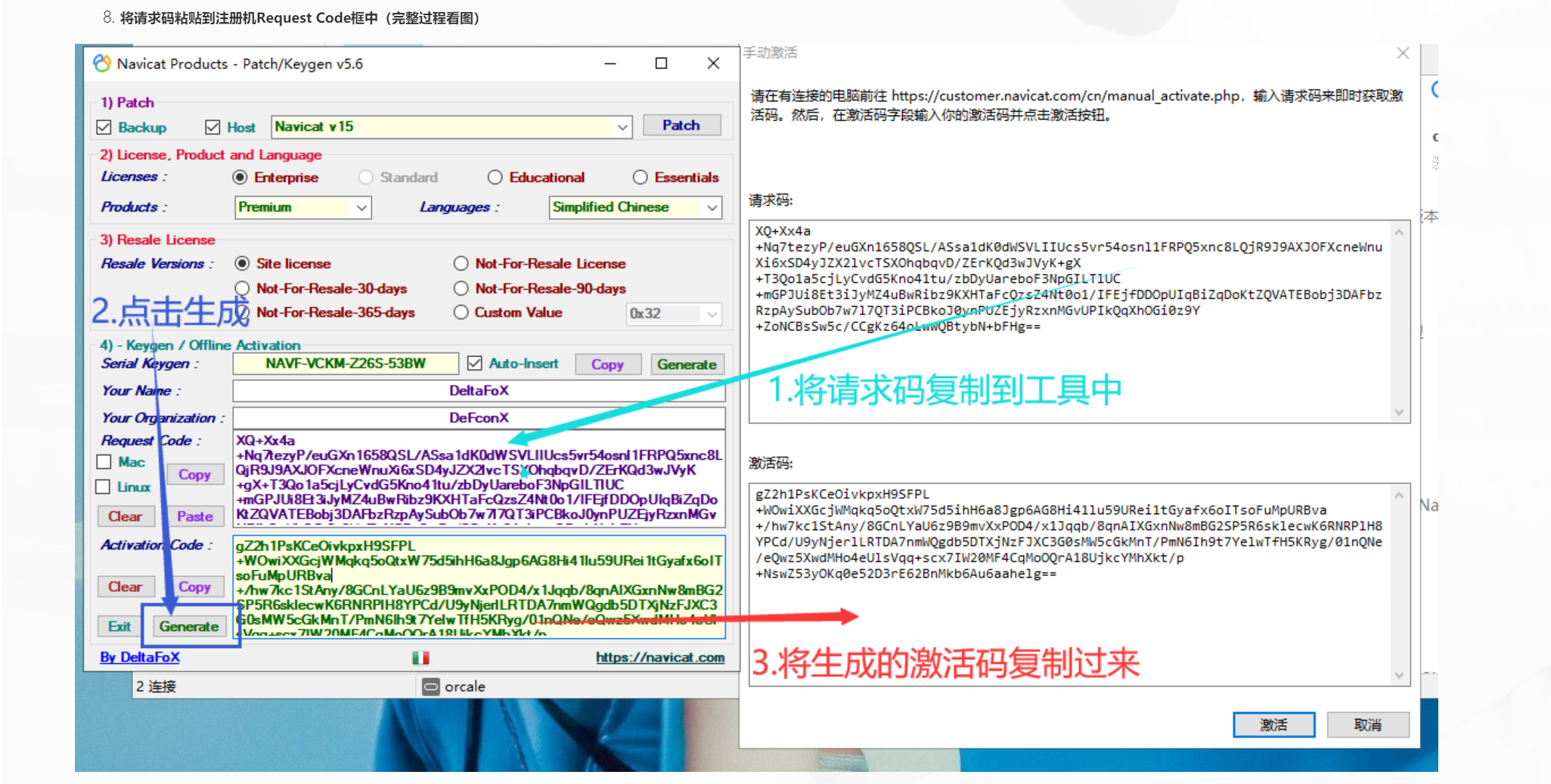Viewport: 1551px width, 784px height.
Task: Toggle the Auto-Insert checkbox
Action: point(474,363)
